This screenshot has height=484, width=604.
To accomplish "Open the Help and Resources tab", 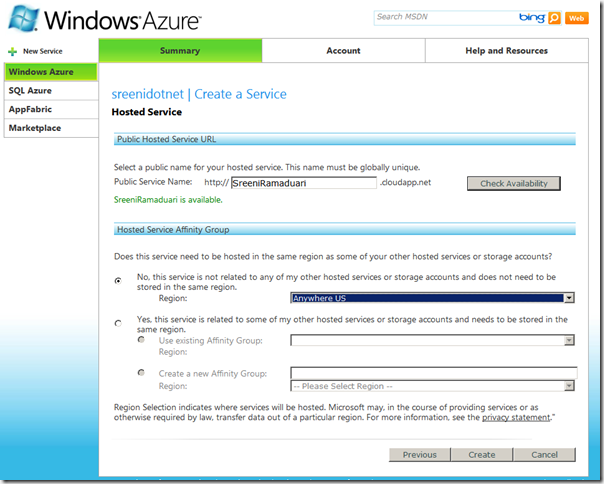I will [x=507, y=50].
